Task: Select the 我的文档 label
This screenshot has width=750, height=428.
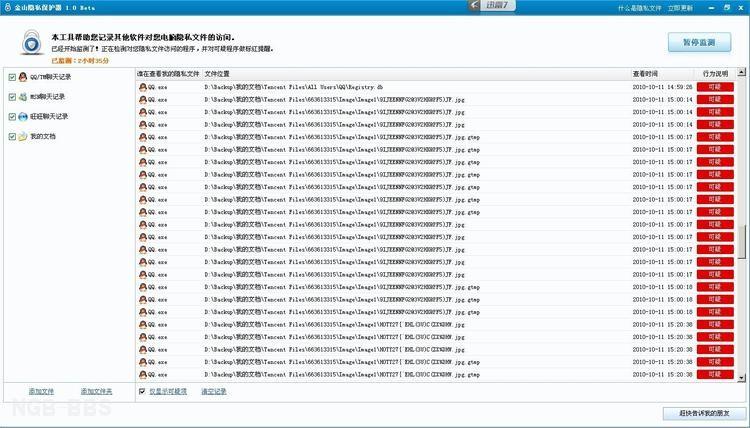Action: [x=43, y=137]
